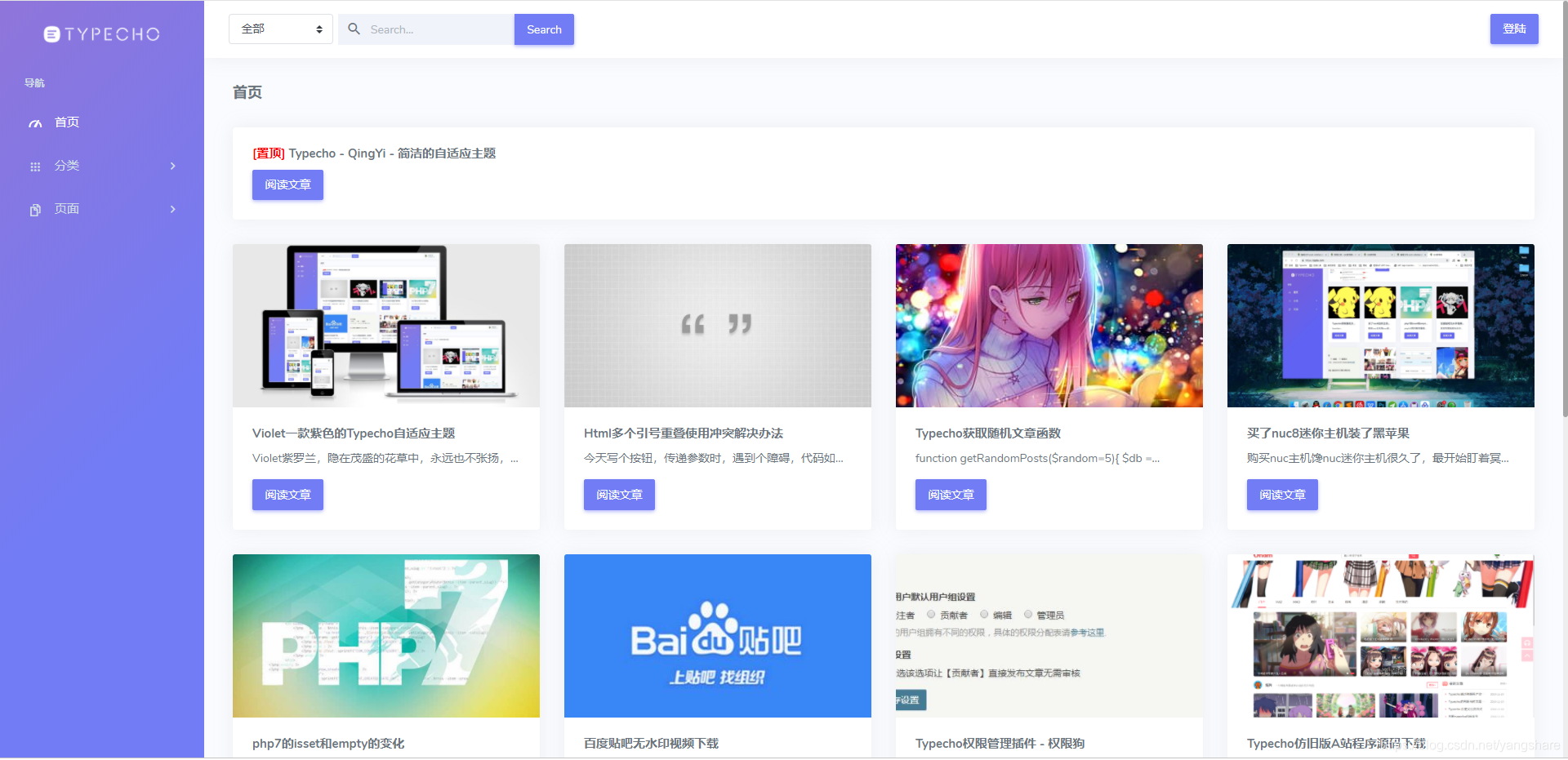Click the home dashboard icon beside 首页

pyautogui.click(x=35, y=123)
